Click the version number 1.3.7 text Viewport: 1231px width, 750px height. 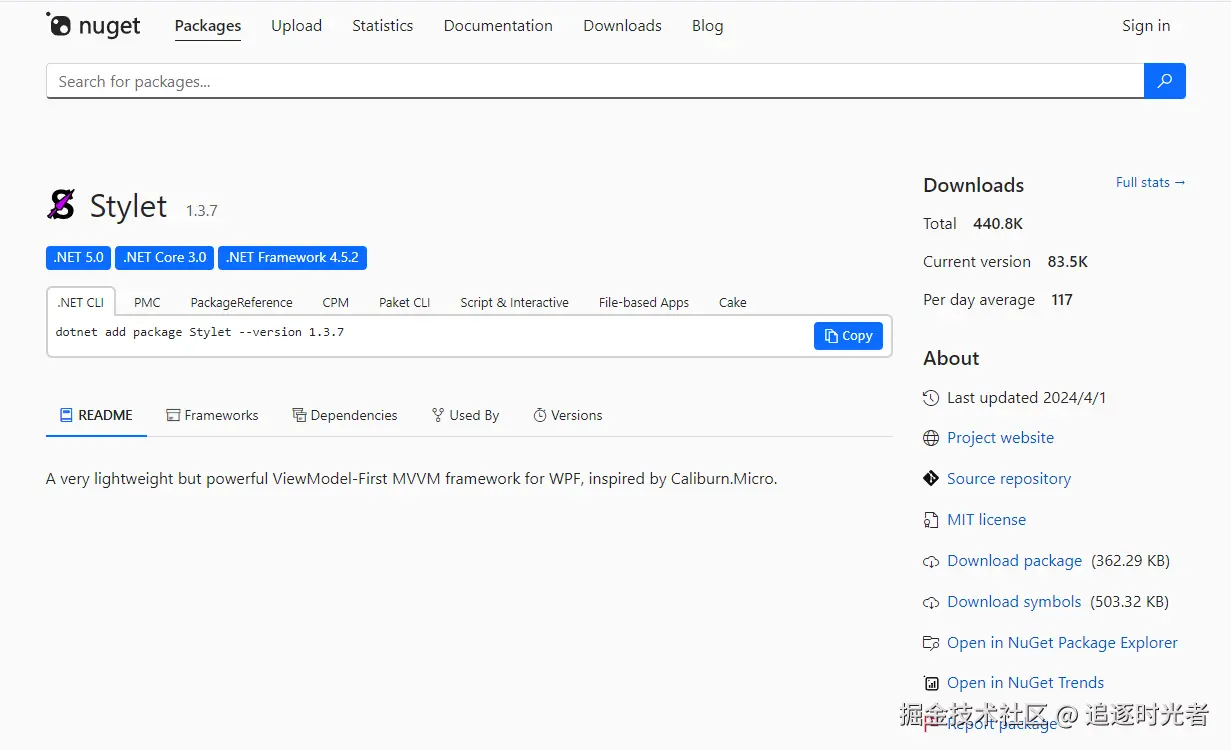[201, 211]
